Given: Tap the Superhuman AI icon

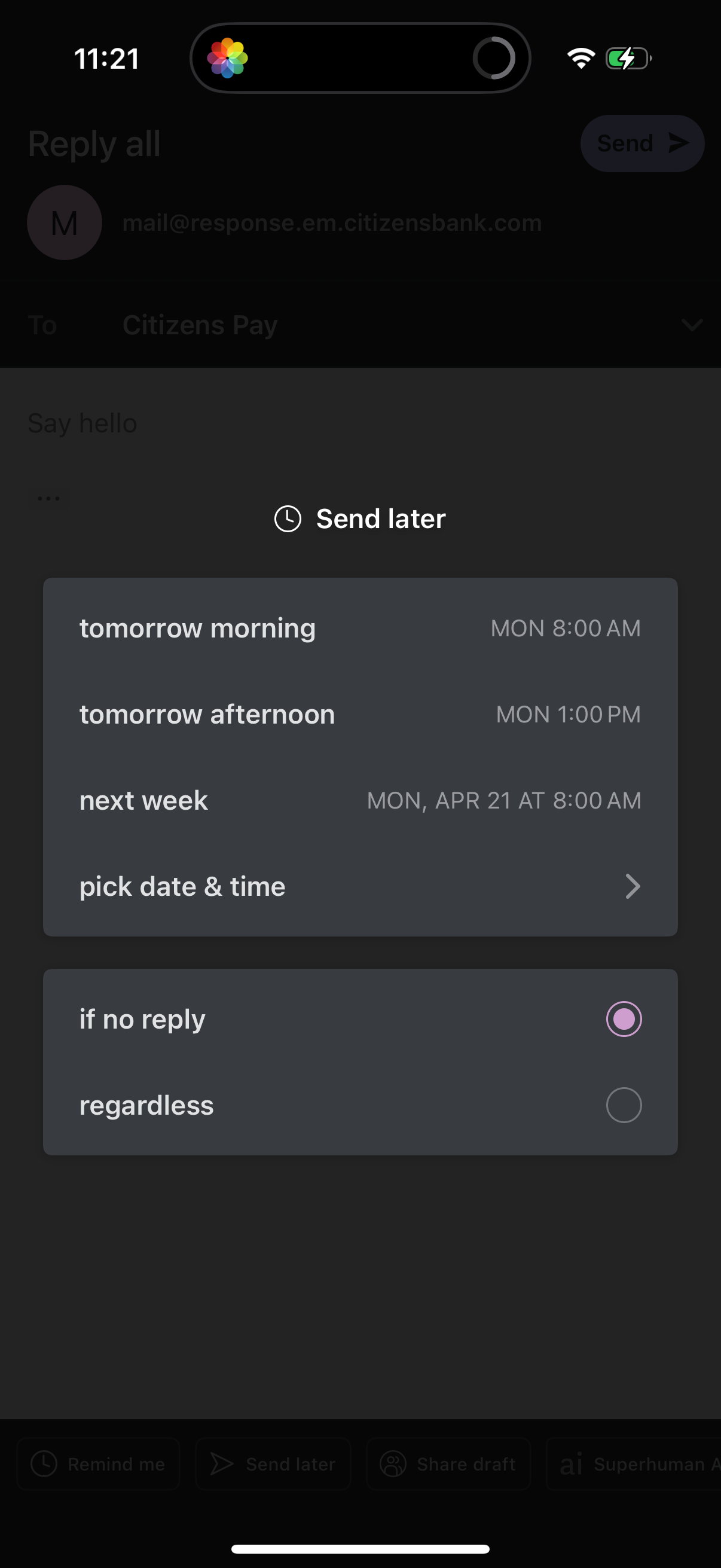Looking at the screenshot, I should tap(572, 1463).
